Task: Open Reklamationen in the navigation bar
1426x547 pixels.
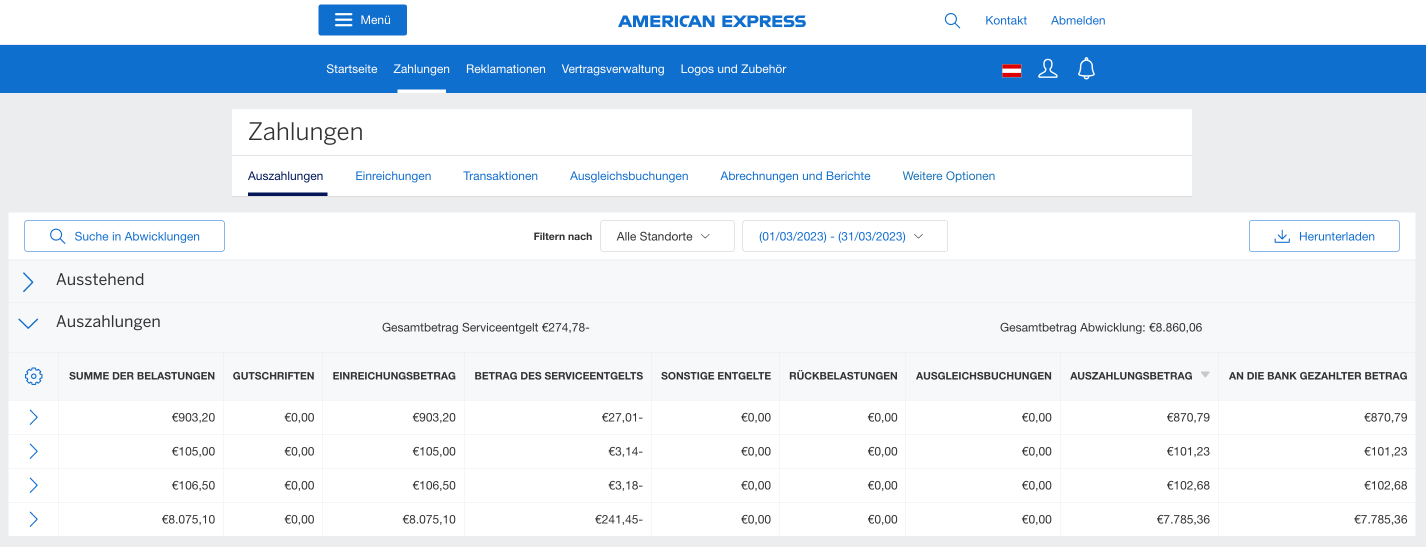Action: point(505,69)
